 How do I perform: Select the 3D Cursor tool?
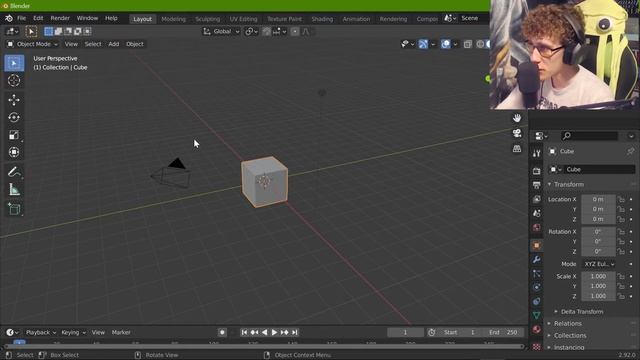pos(14,80)
